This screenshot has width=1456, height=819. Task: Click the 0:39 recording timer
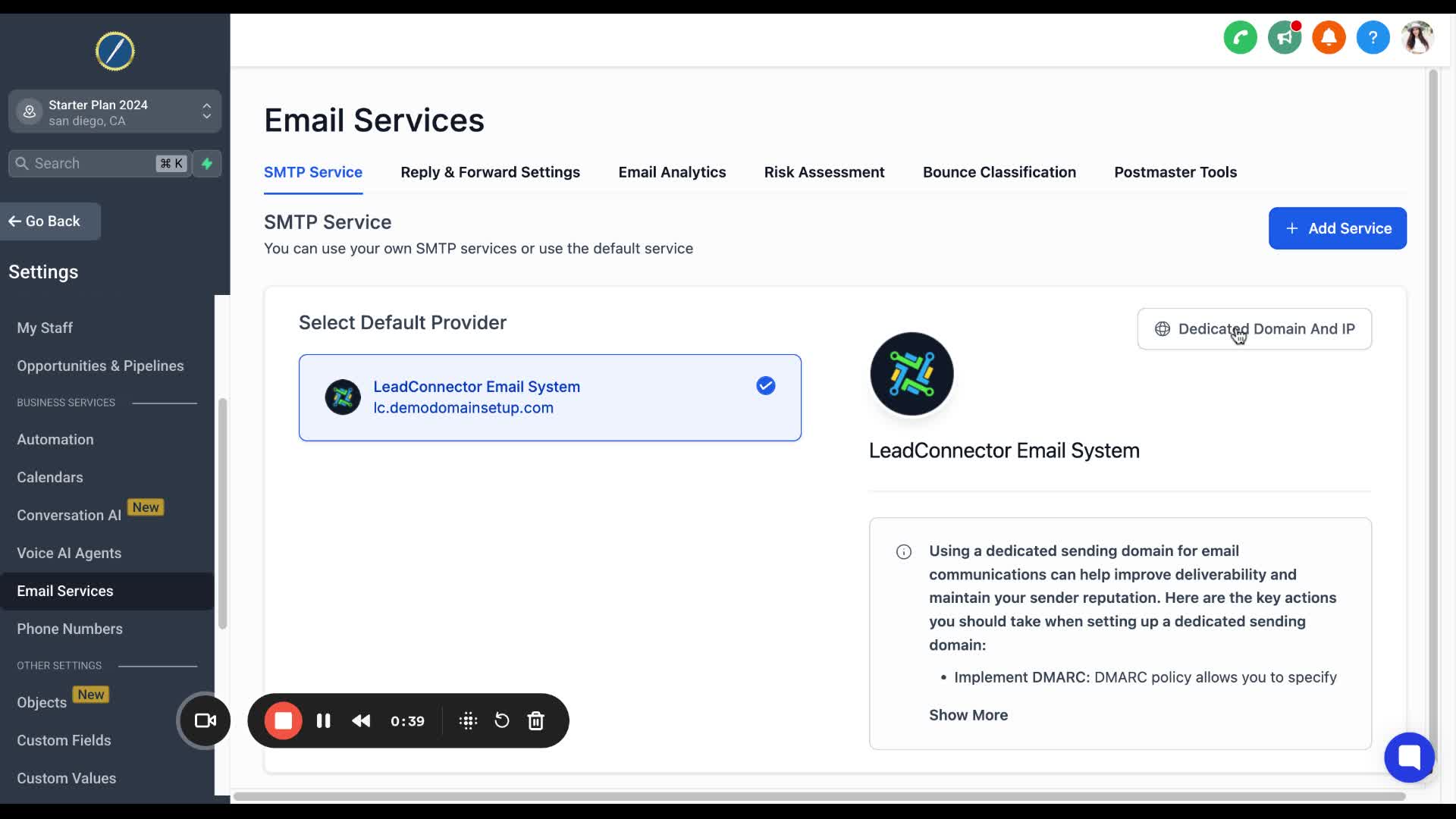(407, 720)
